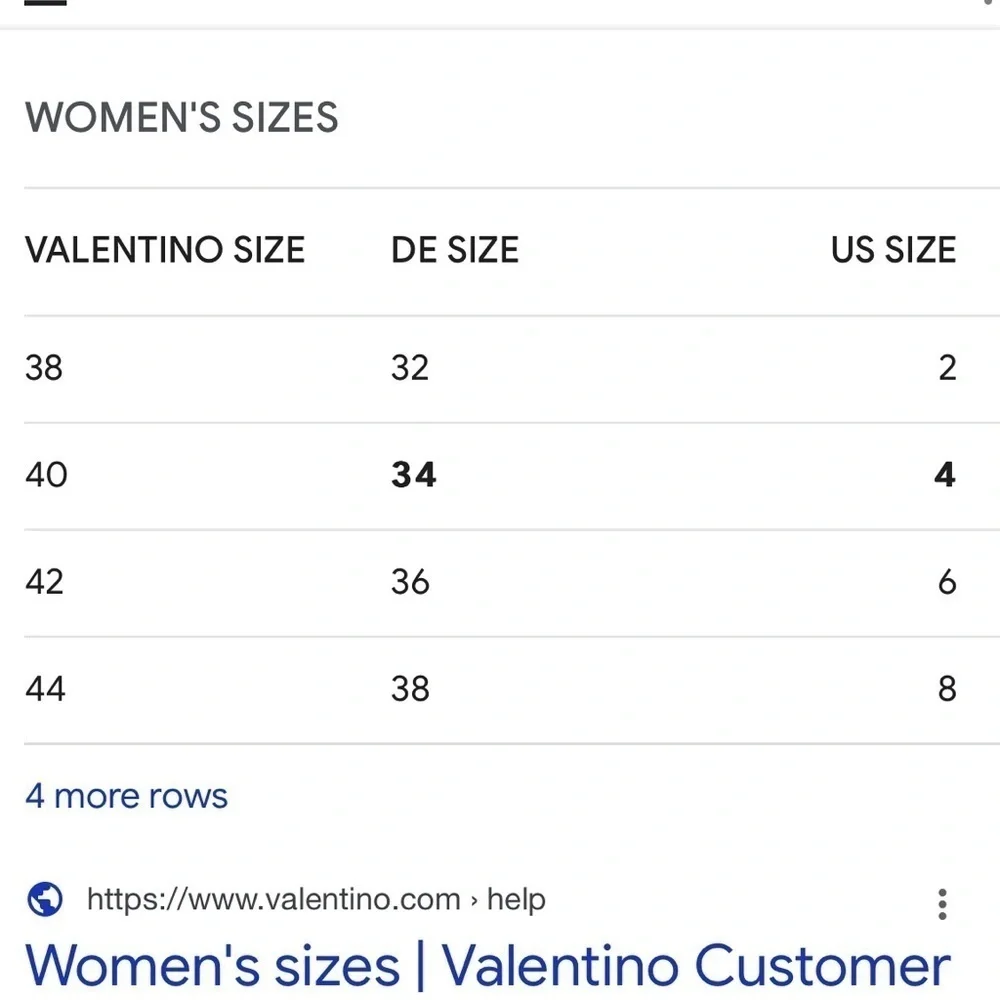The image size is (1000, 1000).
Task: Select the DE SIZE column header
Action: coord(455,250)
